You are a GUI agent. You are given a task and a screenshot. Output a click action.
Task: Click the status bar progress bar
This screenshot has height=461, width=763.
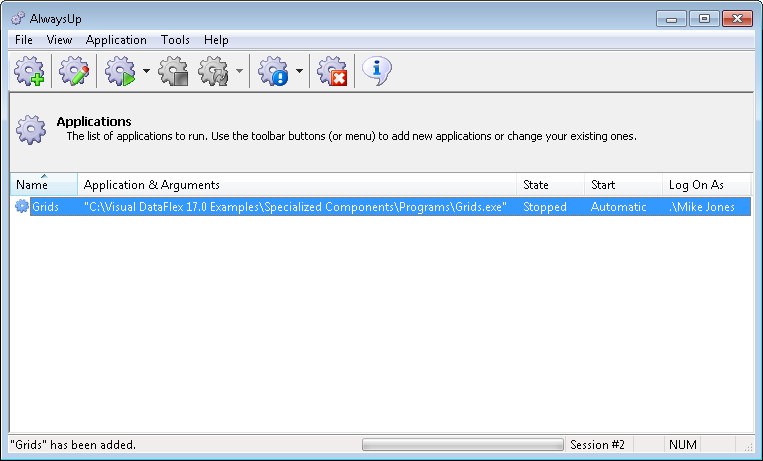[x=463, y=444]
